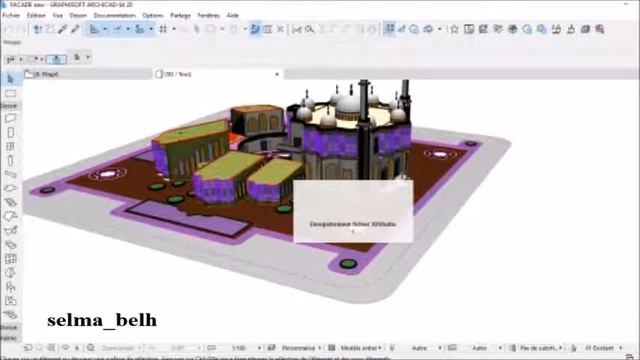The width and height of the screenshot is (640, 360).
Task: Open the 1:100 scale dropdown
Action: tap(259, 348)
